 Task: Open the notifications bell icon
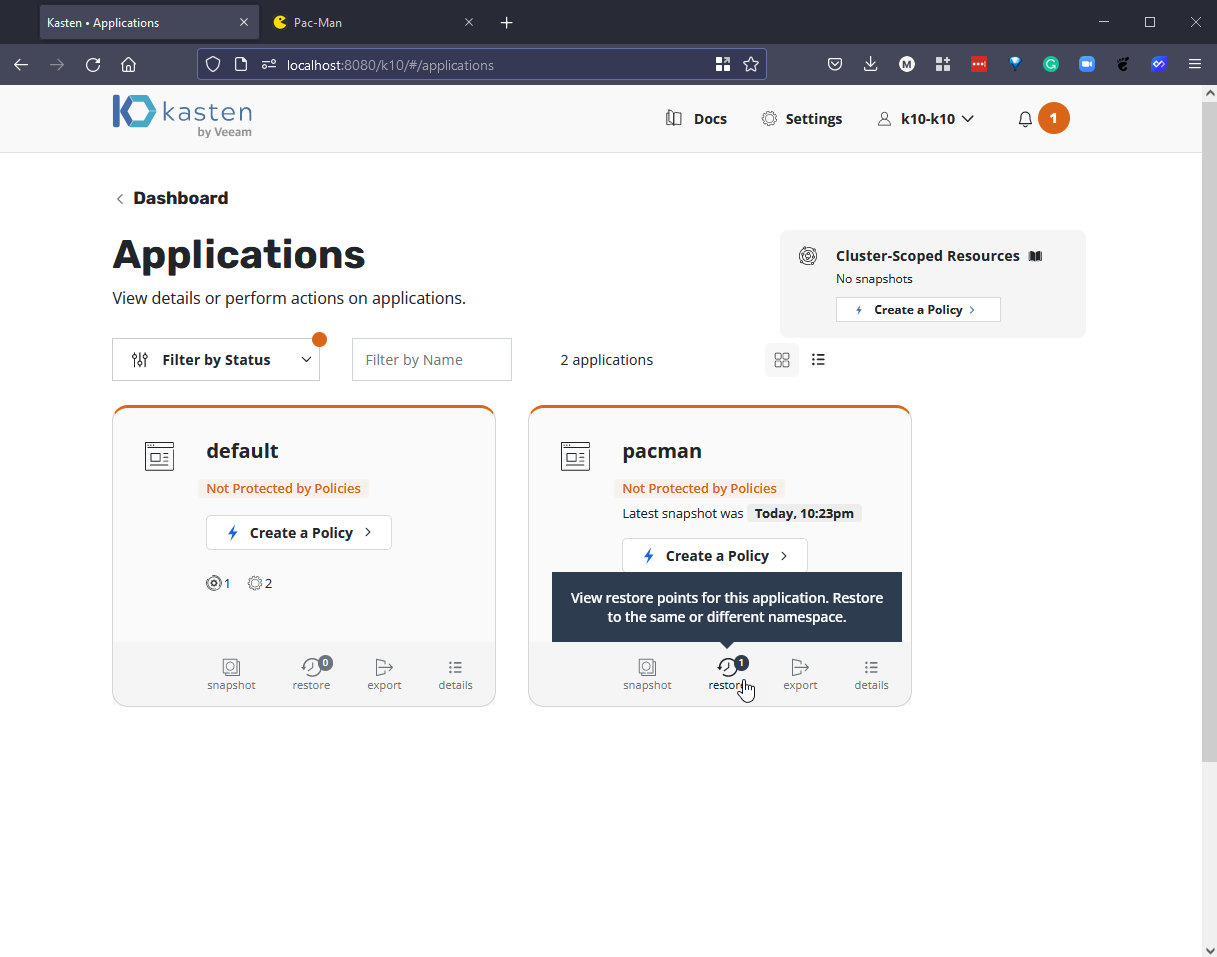[x=1025, y=119]
